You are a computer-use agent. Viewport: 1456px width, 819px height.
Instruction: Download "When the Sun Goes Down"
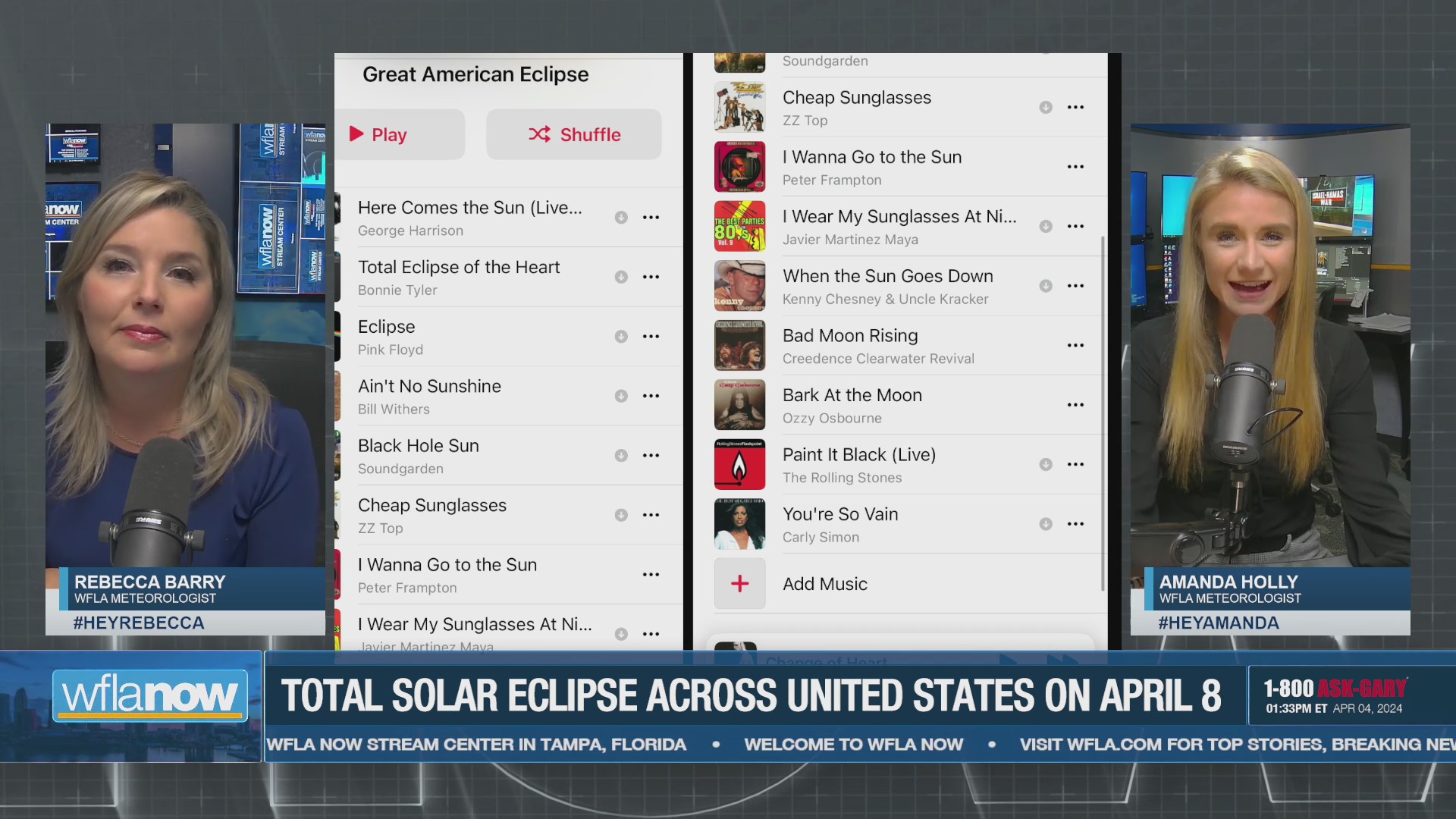point(1046,286)
